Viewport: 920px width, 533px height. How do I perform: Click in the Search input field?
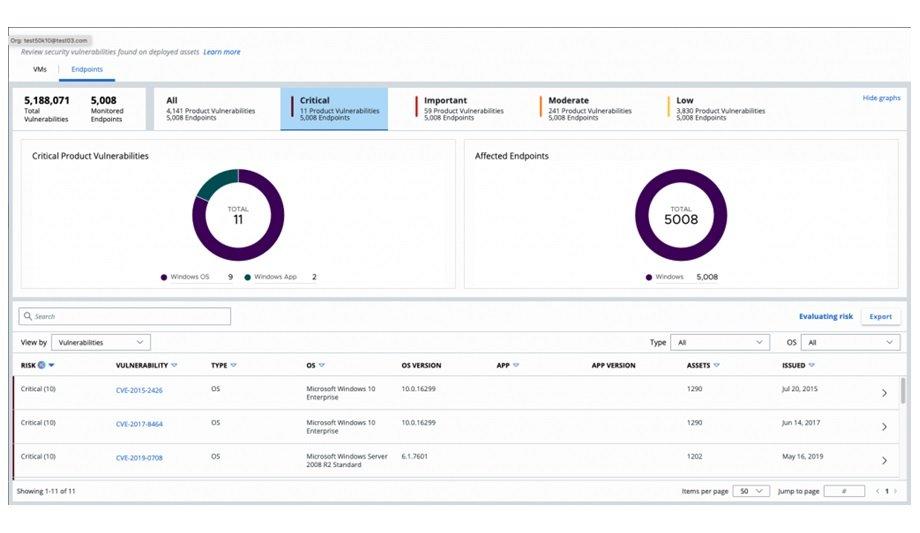coord(125,316)
